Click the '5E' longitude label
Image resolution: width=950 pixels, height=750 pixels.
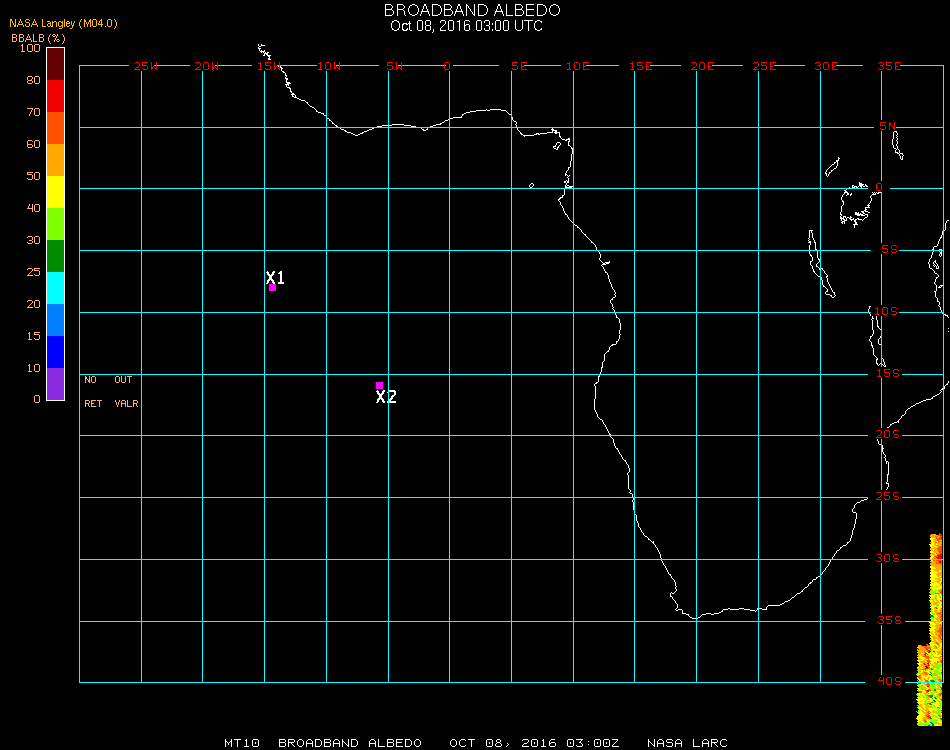pyautogui.click(x=519, y=66)
